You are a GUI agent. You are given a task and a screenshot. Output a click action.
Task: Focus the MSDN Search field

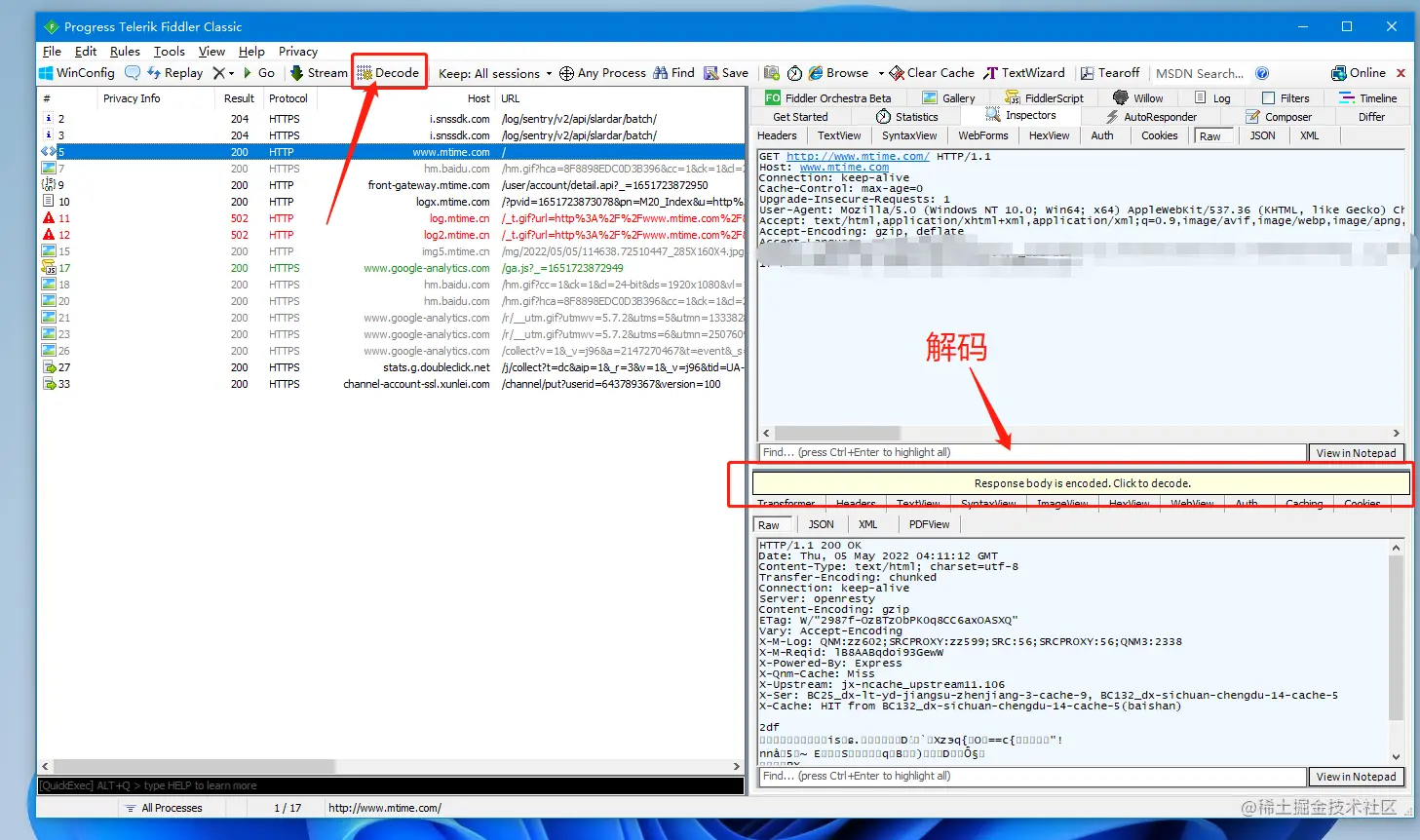tap(1200, 73)
